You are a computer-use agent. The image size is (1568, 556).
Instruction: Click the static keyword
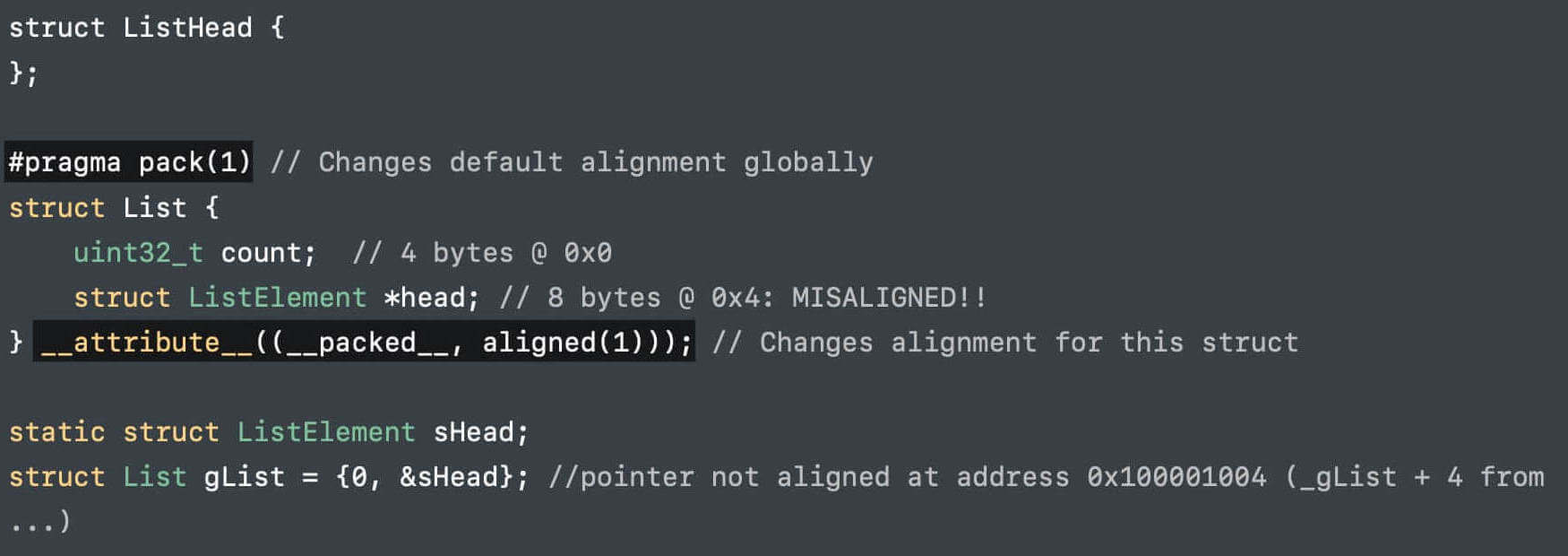pyautogui.click(x=56, y=432)
